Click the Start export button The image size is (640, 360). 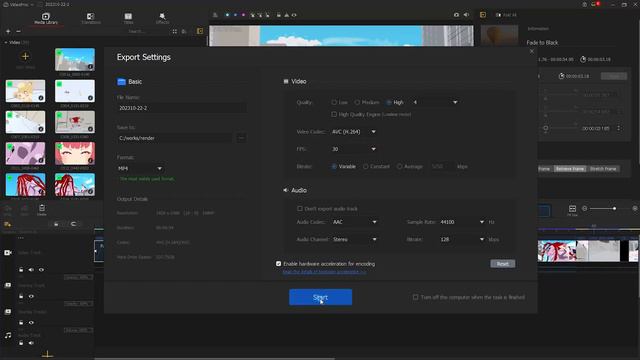(320, 297)
